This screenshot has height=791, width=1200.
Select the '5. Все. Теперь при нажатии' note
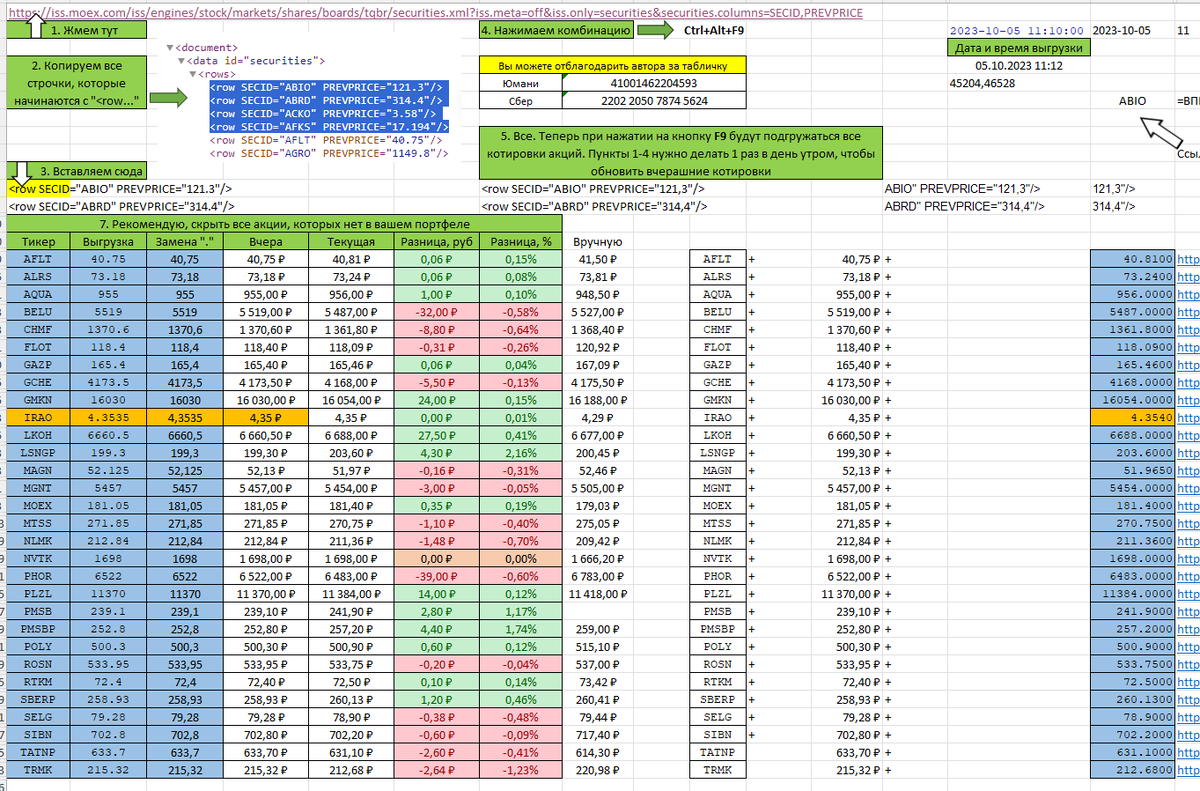tap(681, 152)
